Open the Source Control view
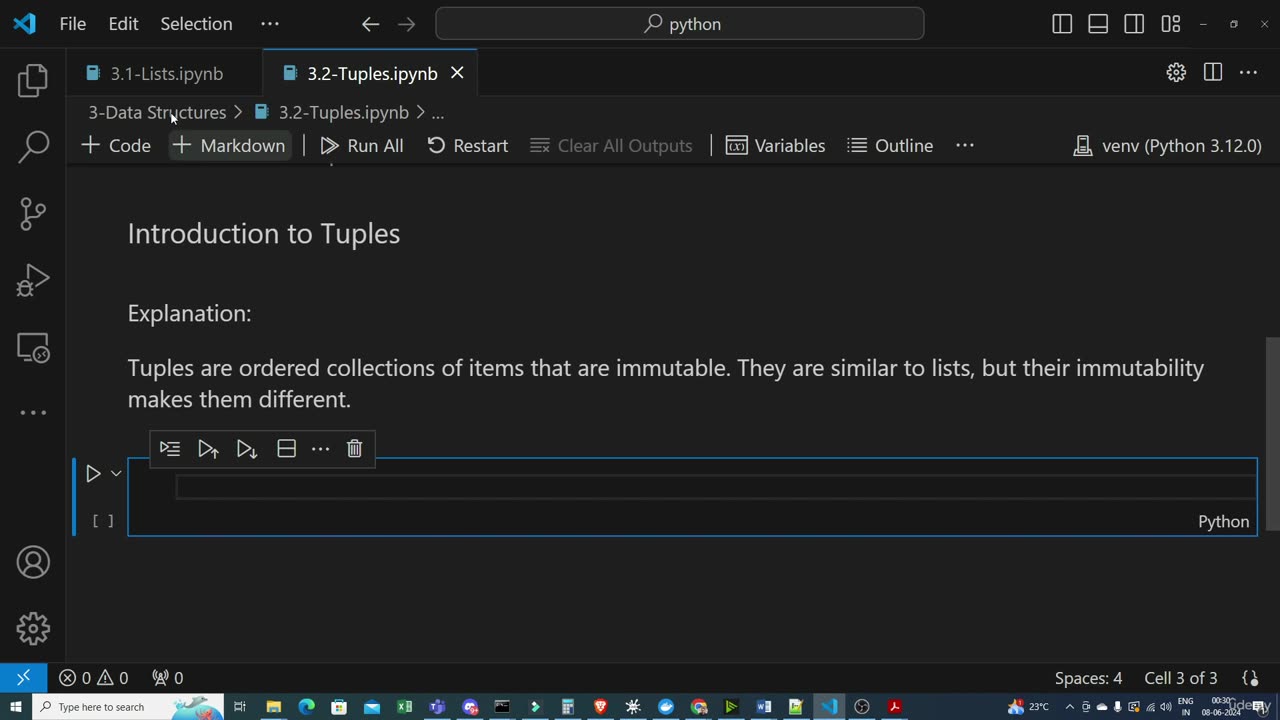Image resolution: width=1280 pixels, height=720 pixels. point(33,213)
